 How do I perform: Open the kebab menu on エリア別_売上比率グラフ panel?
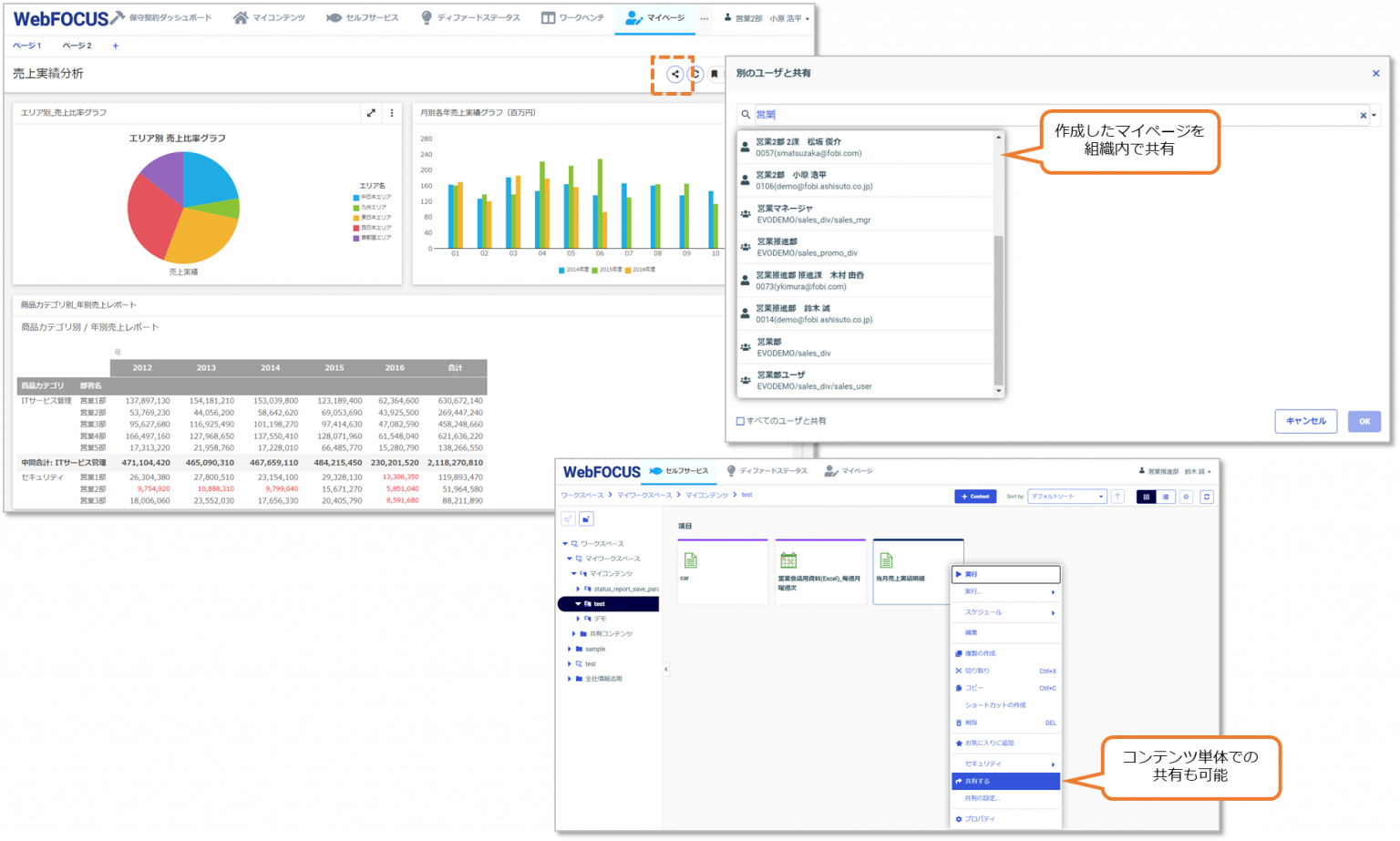391,112
